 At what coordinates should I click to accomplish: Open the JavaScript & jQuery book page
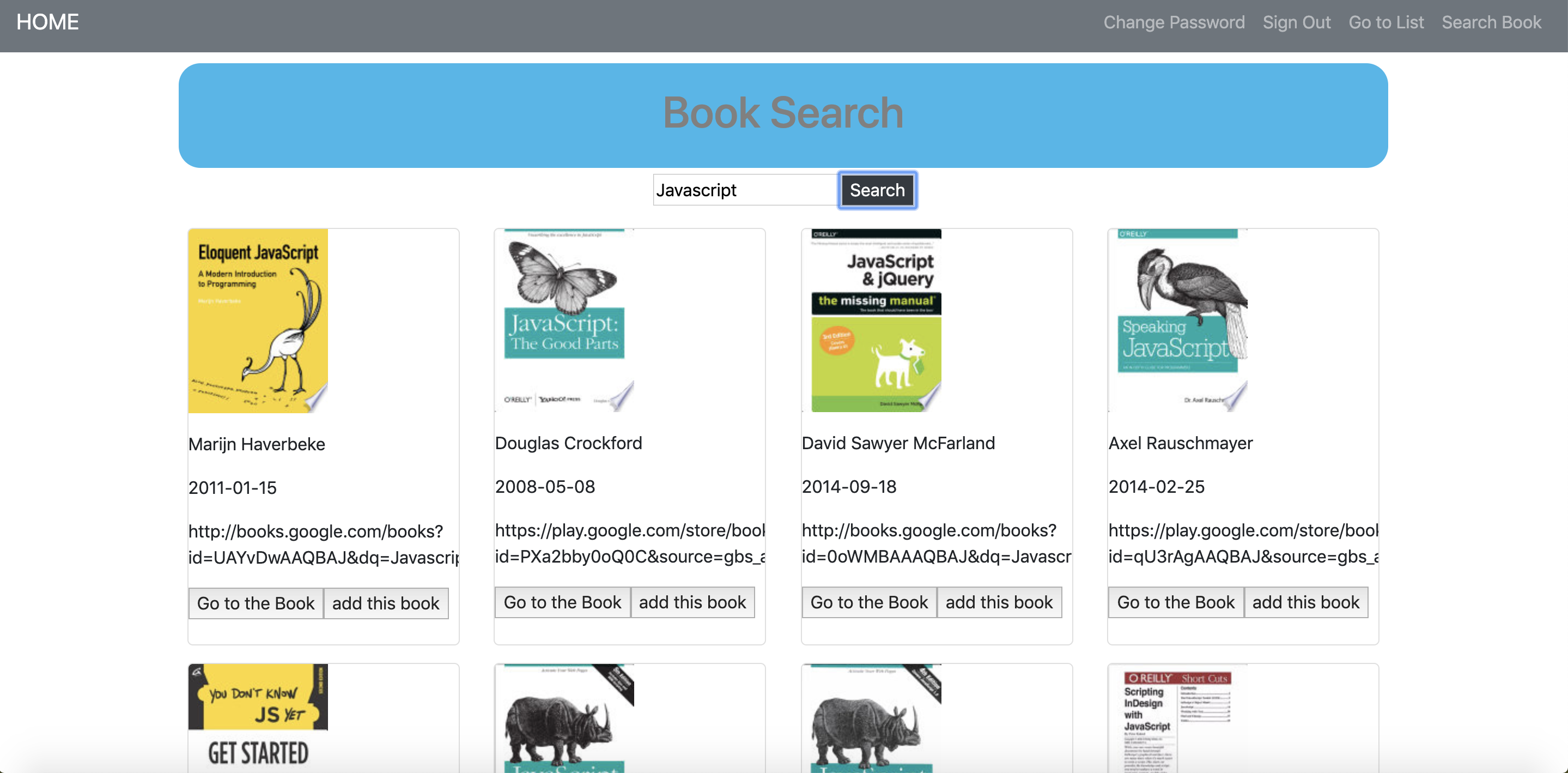[868, 602]
